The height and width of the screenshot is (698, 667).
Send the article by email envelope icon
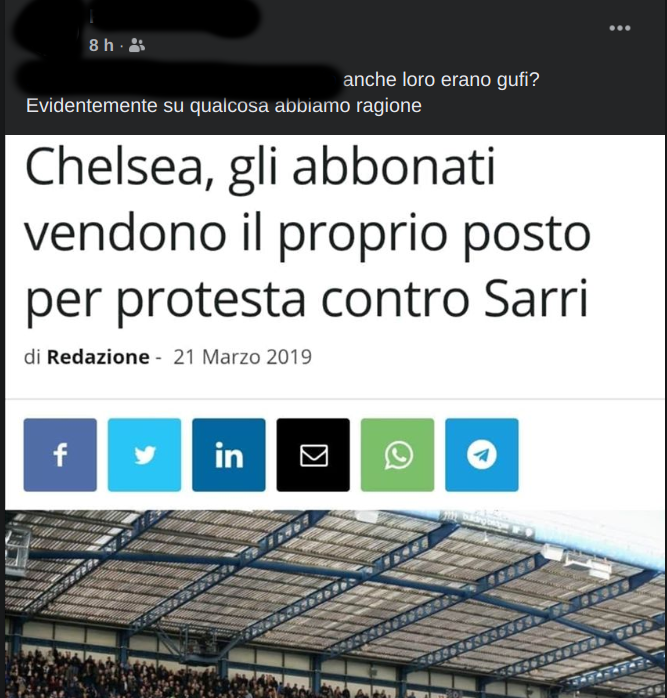(313, 455)
